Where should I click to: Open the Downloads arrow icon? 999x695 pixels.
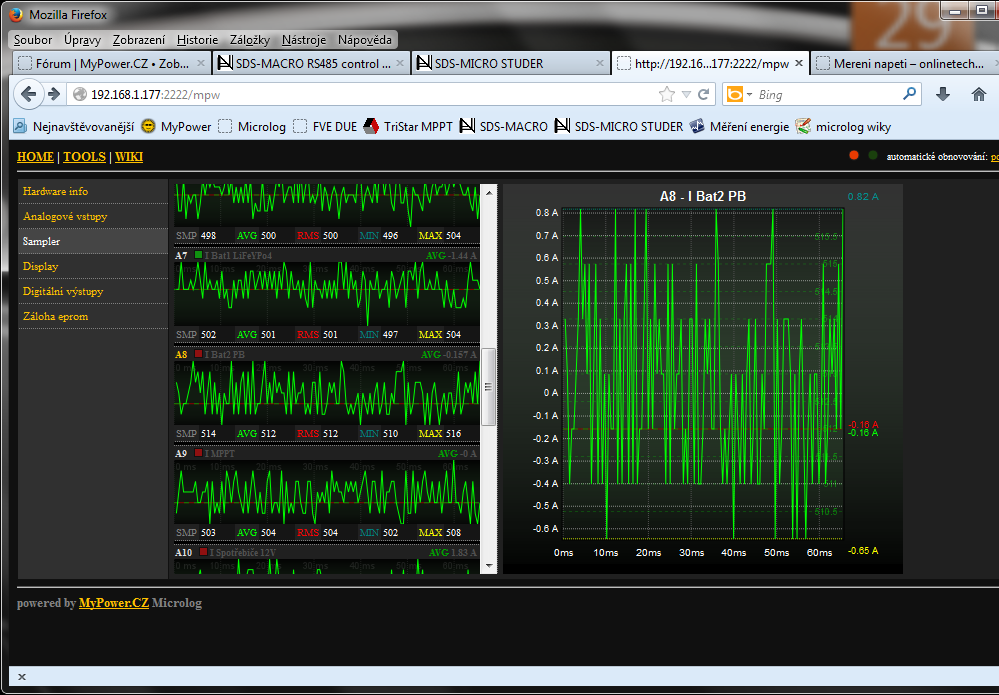point(942,94)
